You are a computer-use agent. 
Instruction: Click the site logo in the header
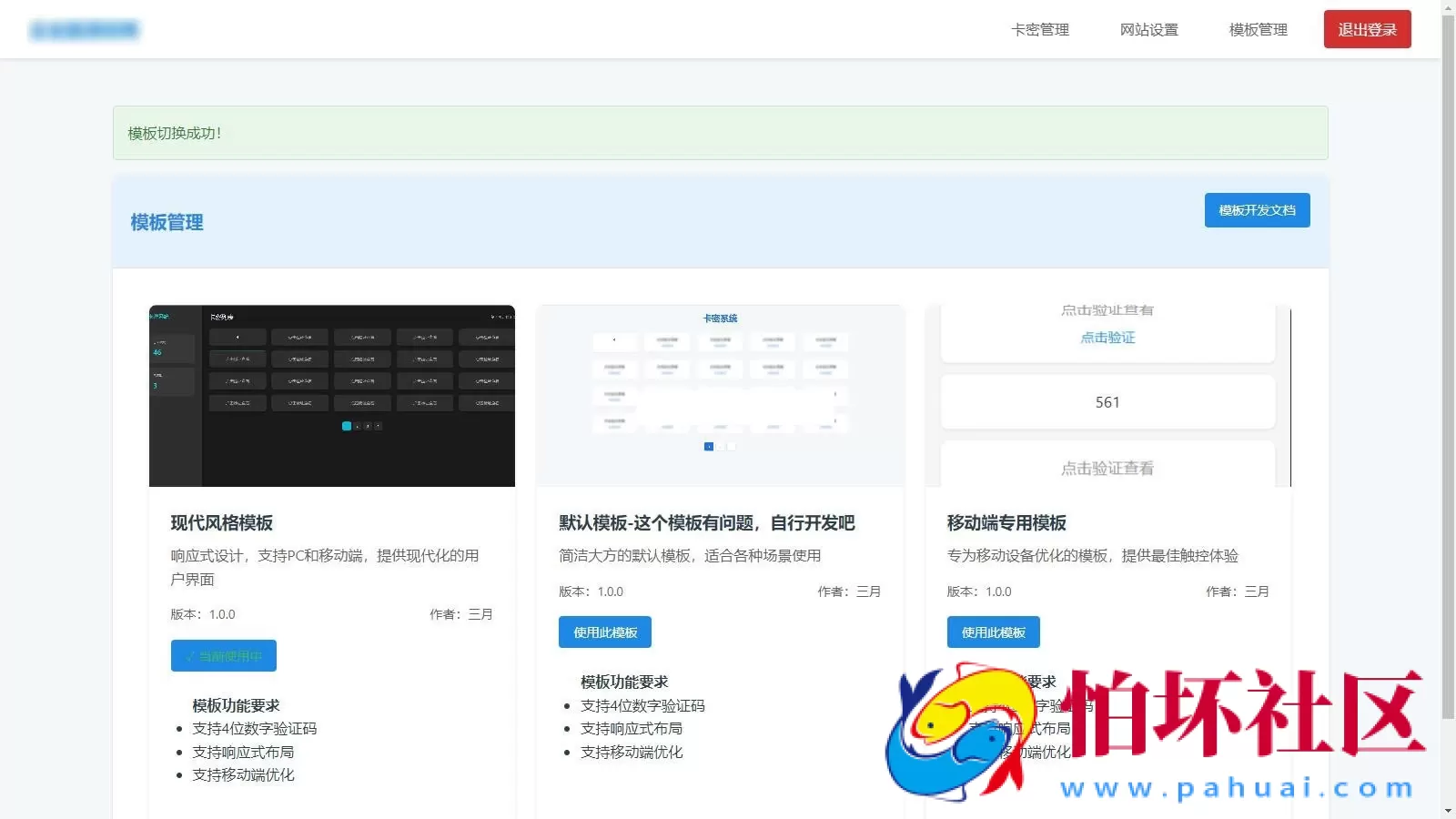click(86, 28)
